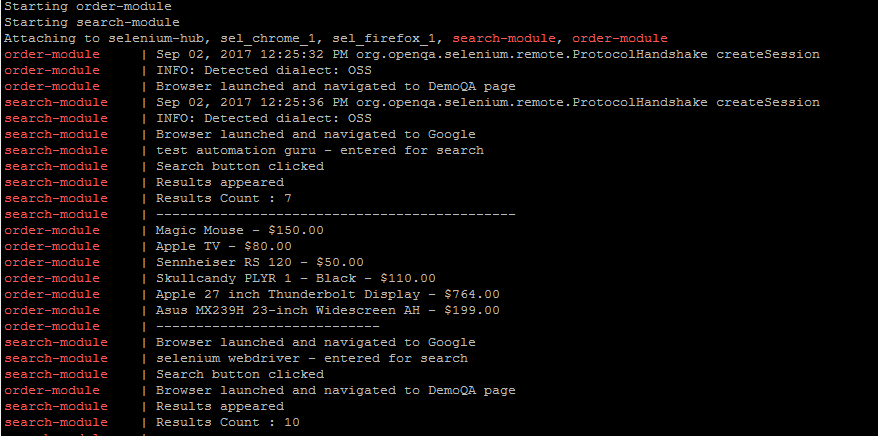Screen dimensions: 878x436
Task: Click red 'search-module' in the Attaching line
Action: pyautogui.click(x=505, y=39)
